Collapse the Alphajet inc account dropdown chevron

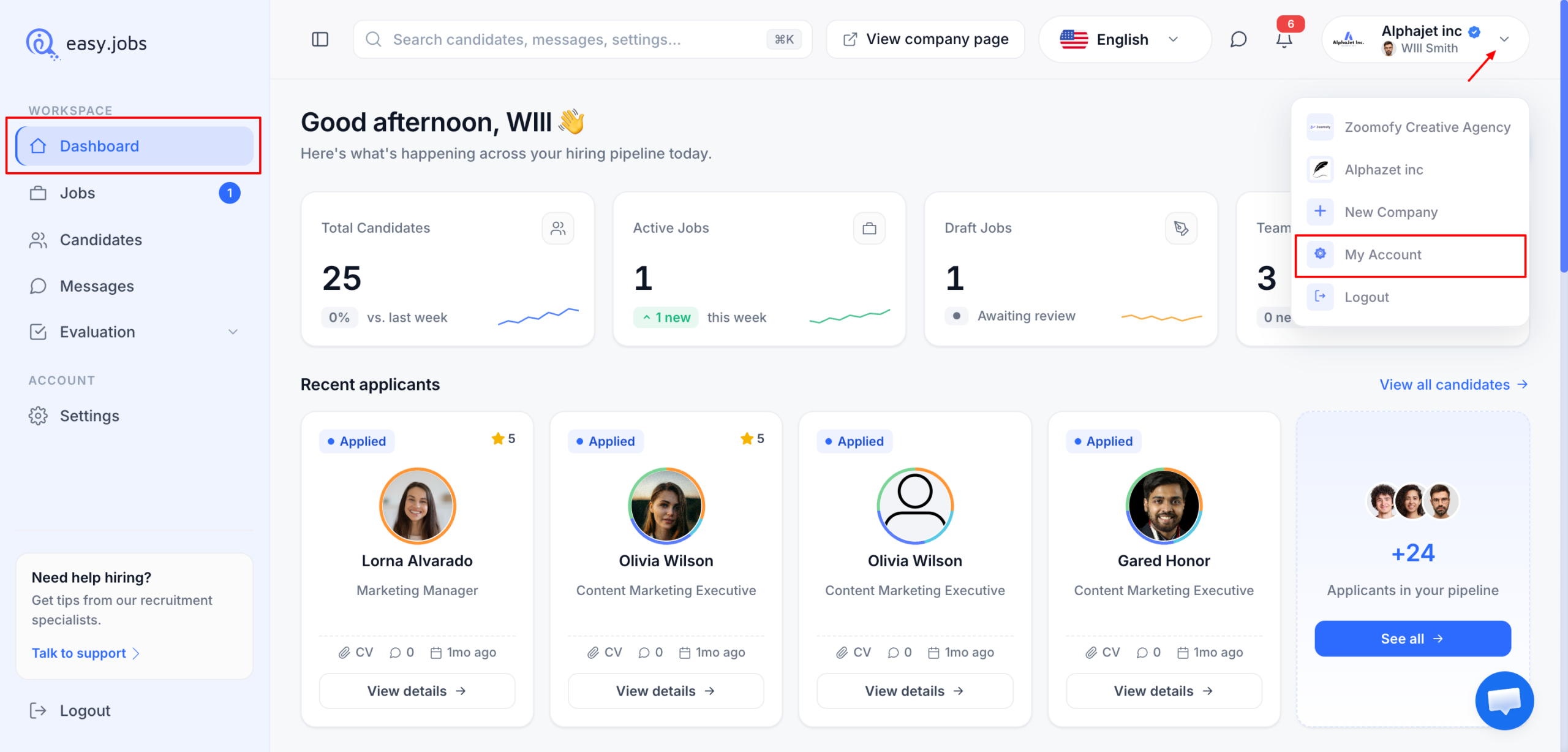(x=1504, y=40)
